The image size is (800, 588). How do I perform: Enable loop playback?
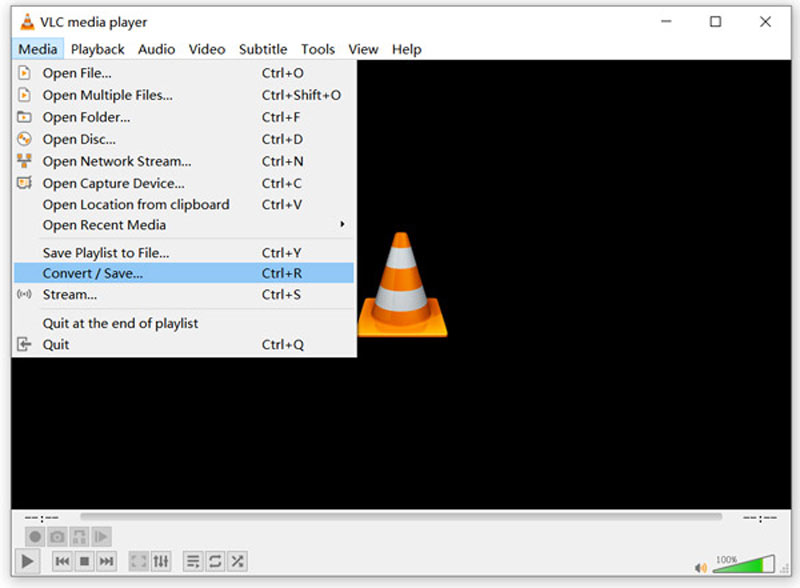(214, 561)
